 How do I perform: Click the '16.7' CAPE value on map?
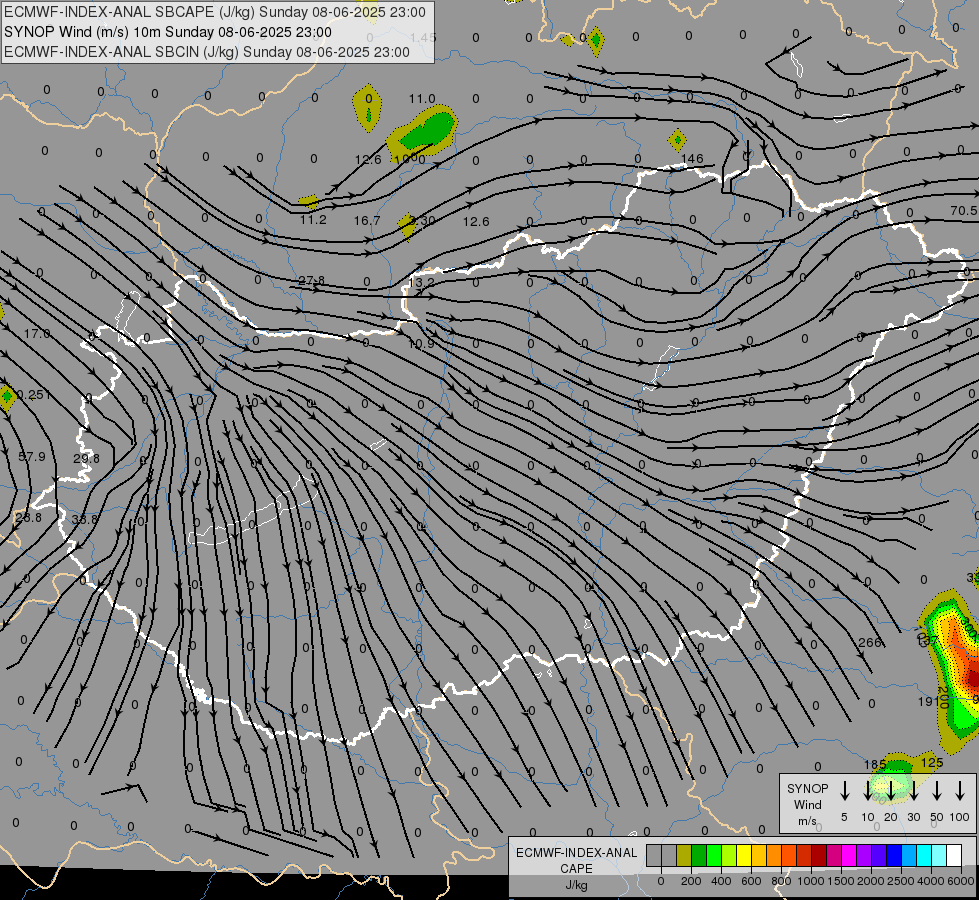pyautogui.click(x=367, y=221)
